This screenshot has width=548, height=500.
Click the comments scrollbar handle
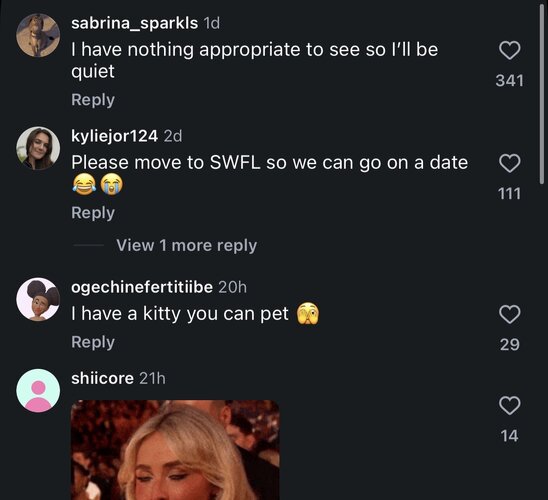[542, 93]
